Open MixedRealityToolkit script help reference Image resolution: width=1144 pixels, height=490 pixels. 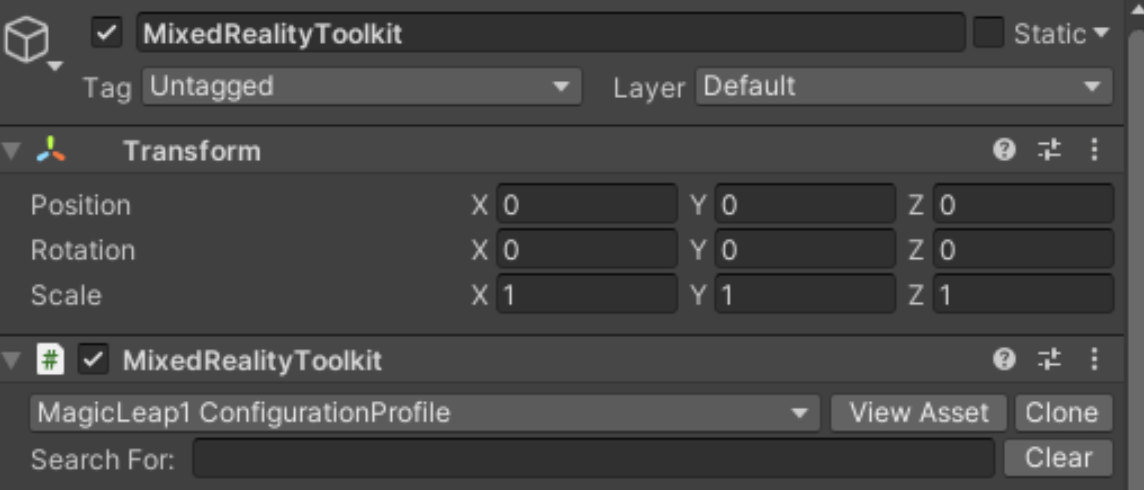pos(1004,360)
